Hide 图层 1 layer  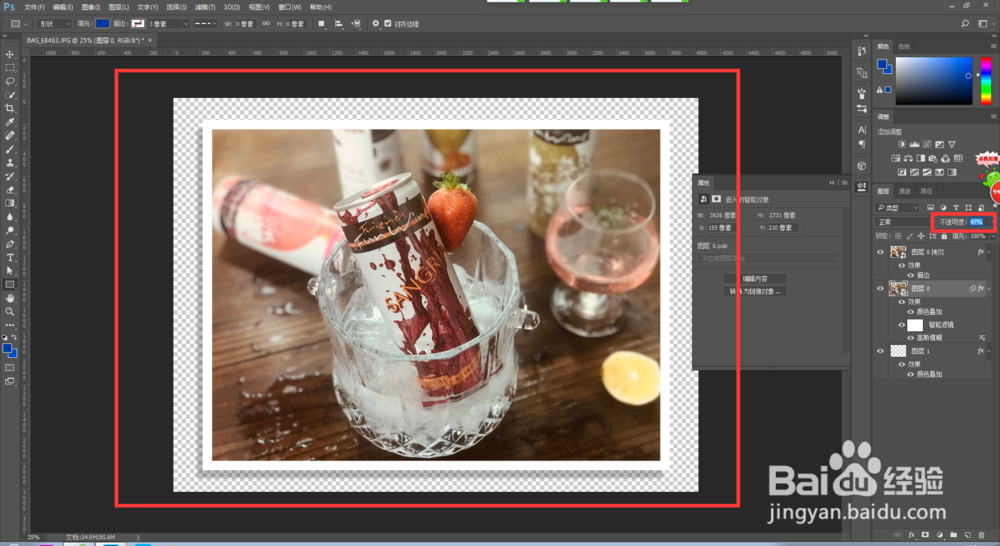881,351
